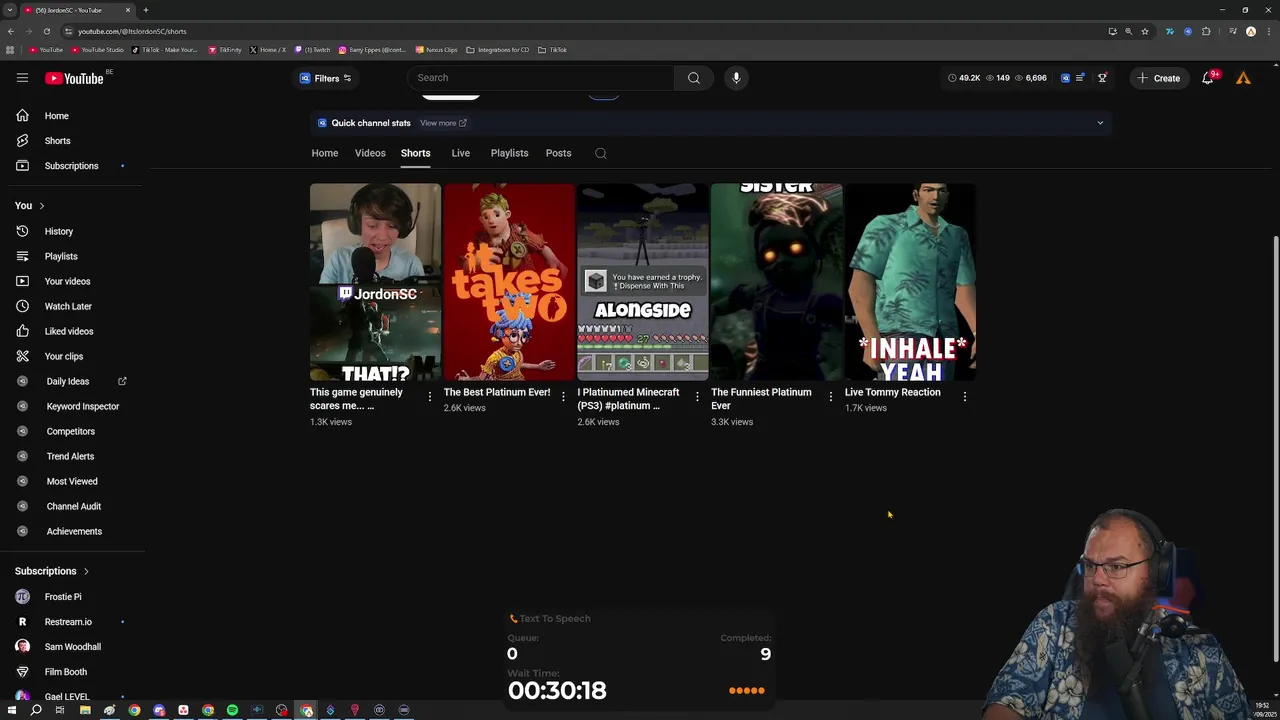Open Competitors in sidebar
Viewport: 1280px width, 720px height.
coord(72,431)
